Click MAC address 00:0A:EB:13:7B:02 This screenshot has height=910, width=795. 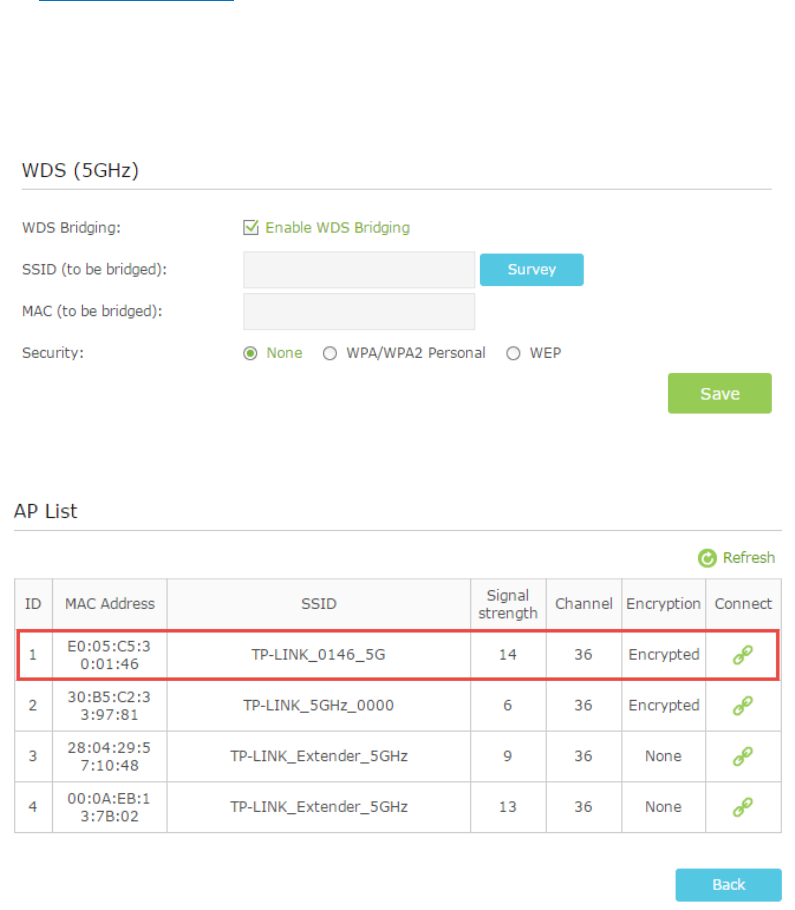pyautogui.click(x=109, y=807)
